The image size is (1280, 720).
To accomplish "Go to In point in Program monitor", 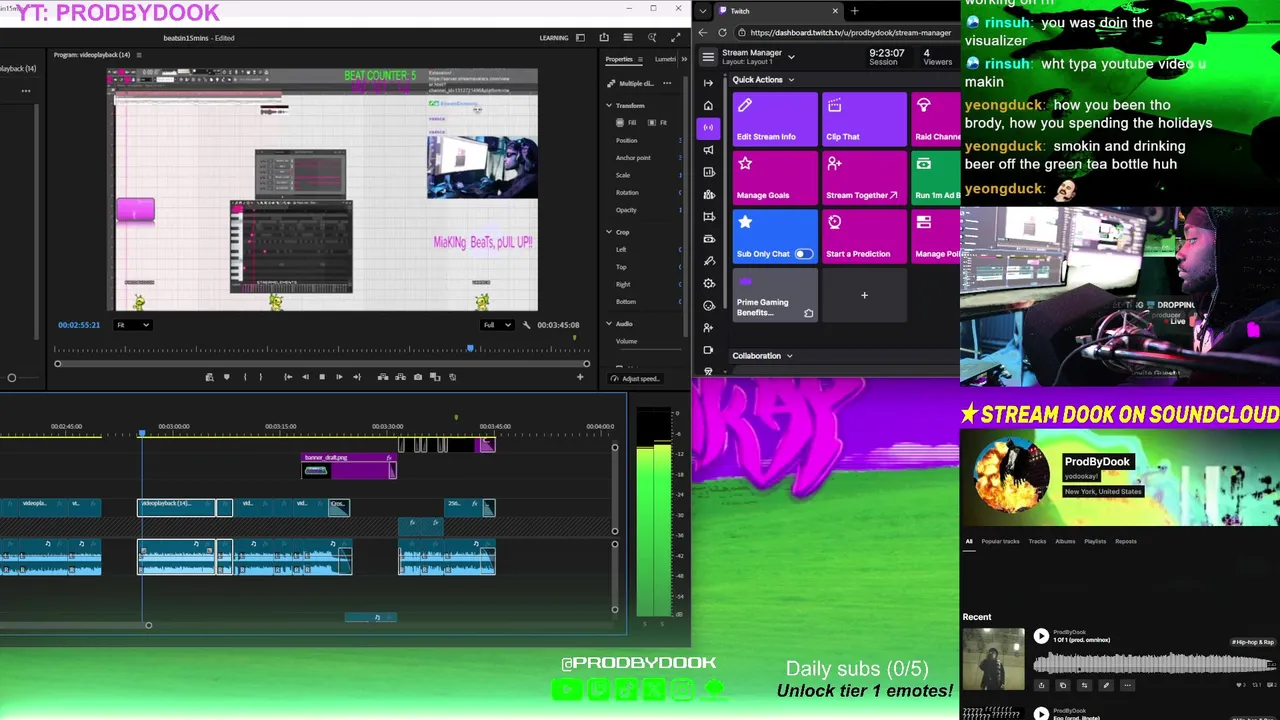I will pos(288,377).
